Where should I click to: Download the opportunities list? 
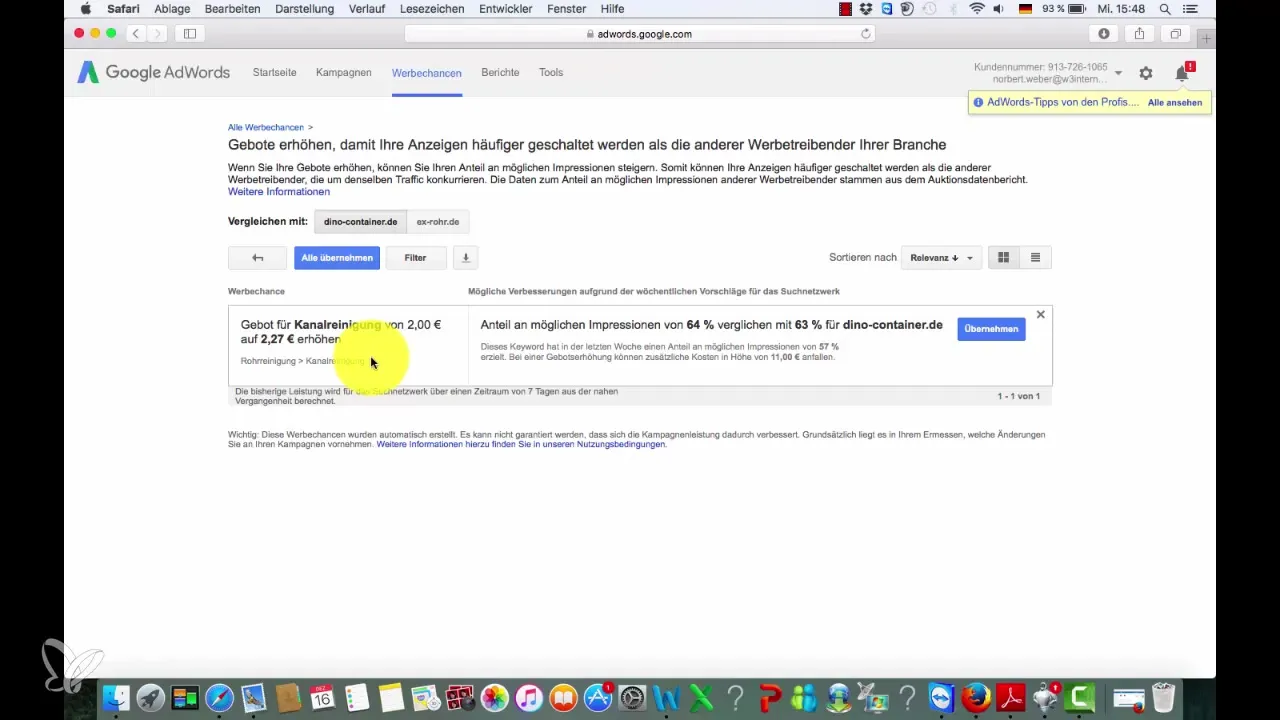465,258
